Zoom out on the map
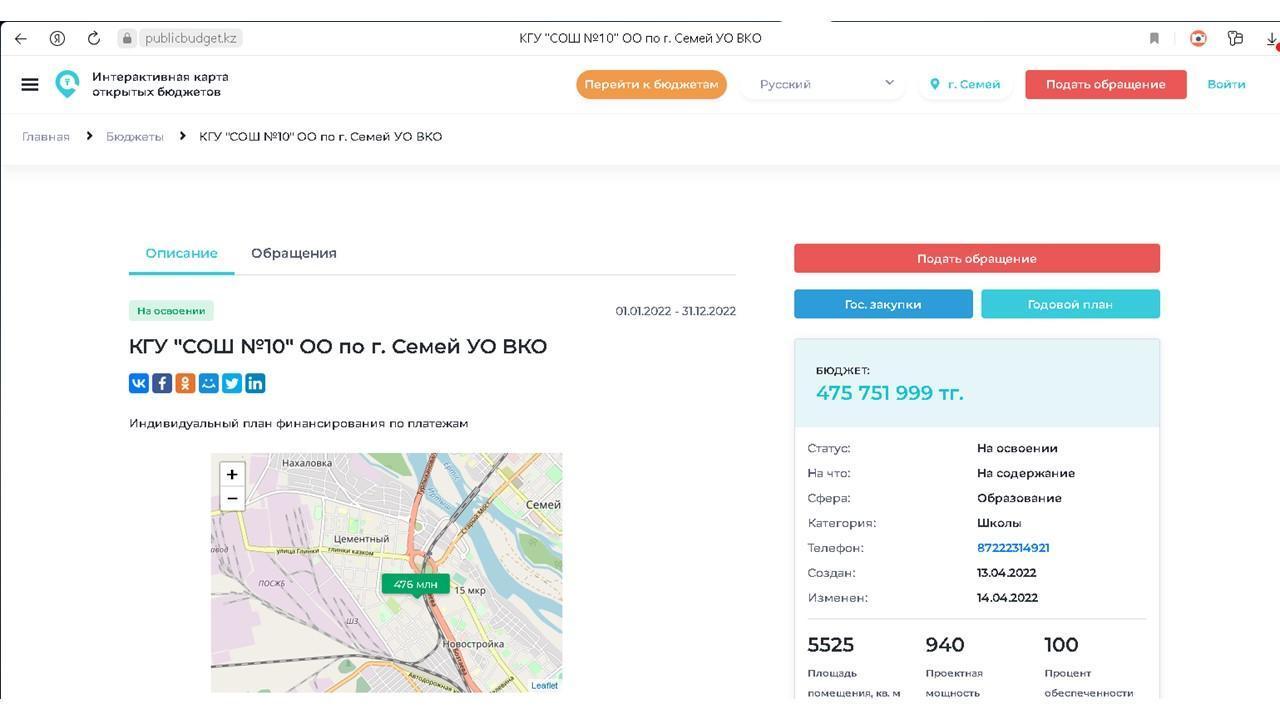This screenshot has height=720, width=1280. tap(232, 498)
